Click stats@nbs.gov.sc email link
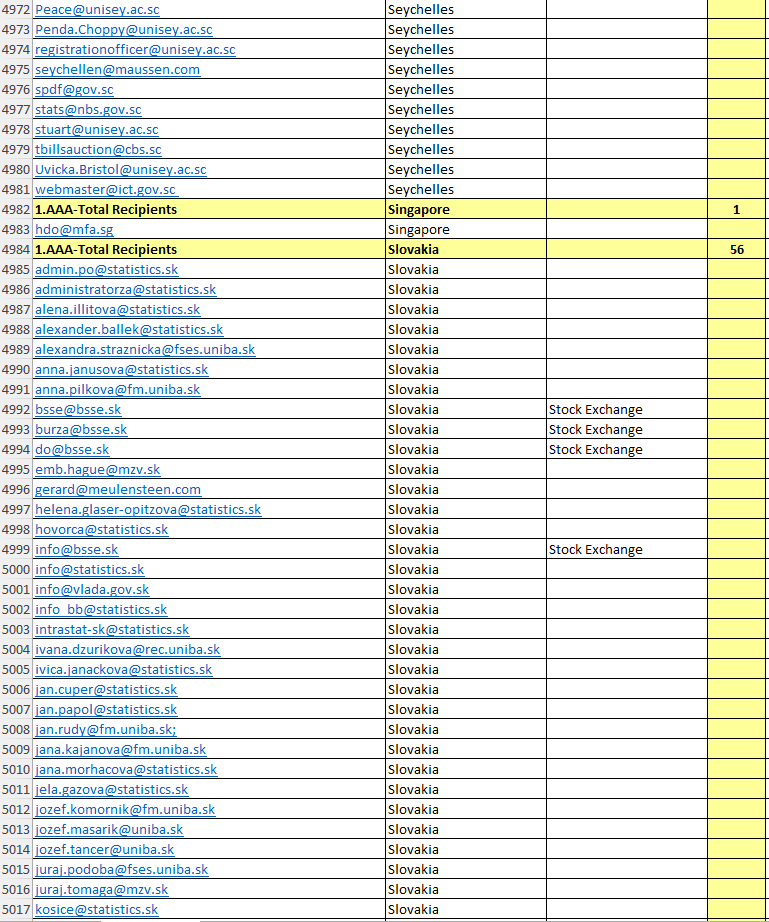This screenshot has width=769, height=922. coord(88,109)
